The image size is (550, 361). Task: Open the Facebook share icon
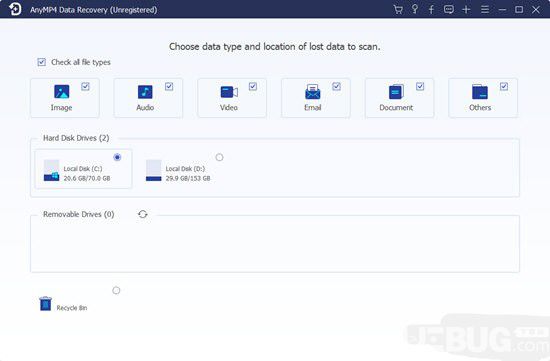click(x=431, y=9)
